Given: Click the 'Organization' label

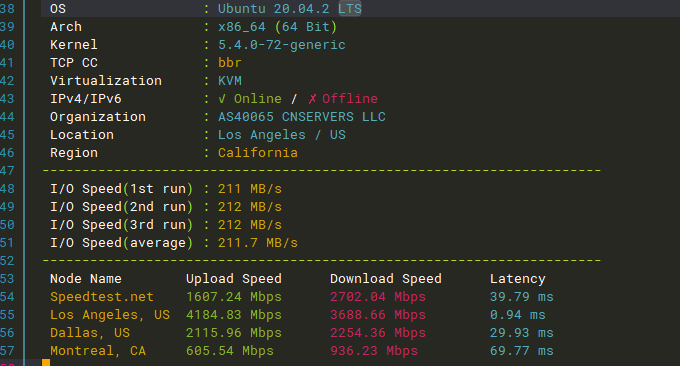Looking at the screenshot, I should click(98, 117).
